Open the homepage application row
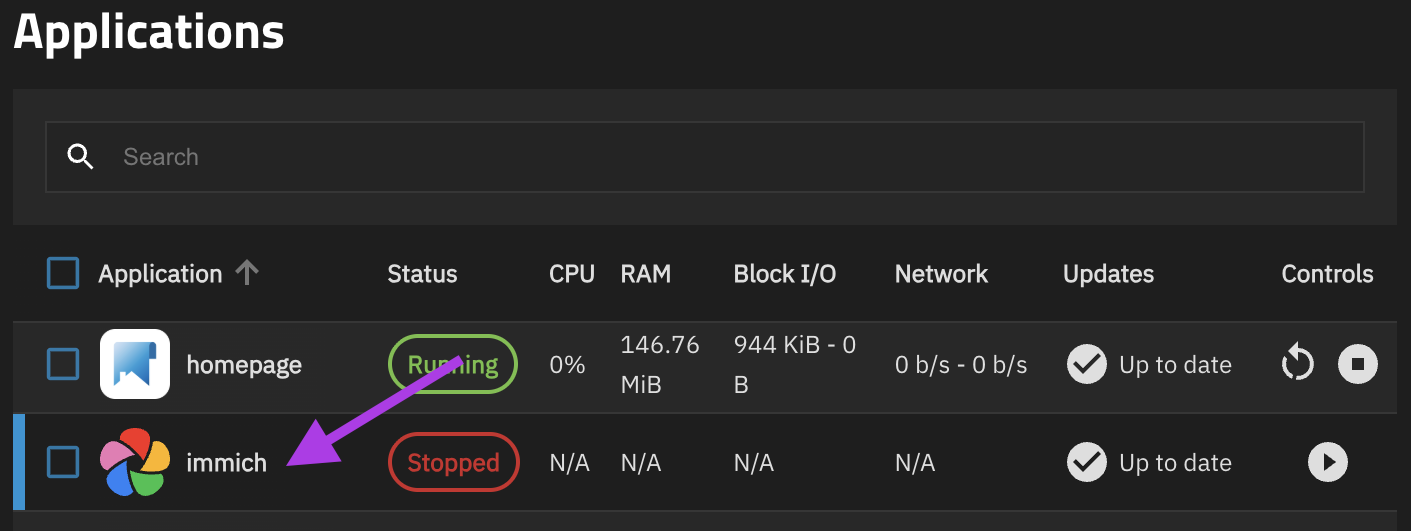The height and width of the screenshot is (531, 1411). pos(244,365)
